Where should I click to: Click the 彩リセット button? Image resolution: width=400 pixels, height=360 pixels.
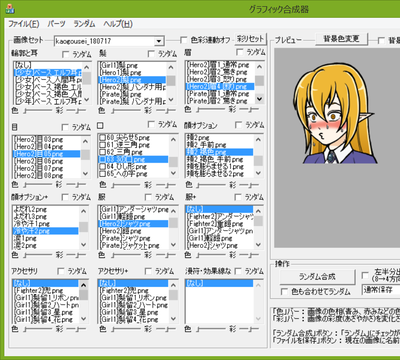(250, 39)
